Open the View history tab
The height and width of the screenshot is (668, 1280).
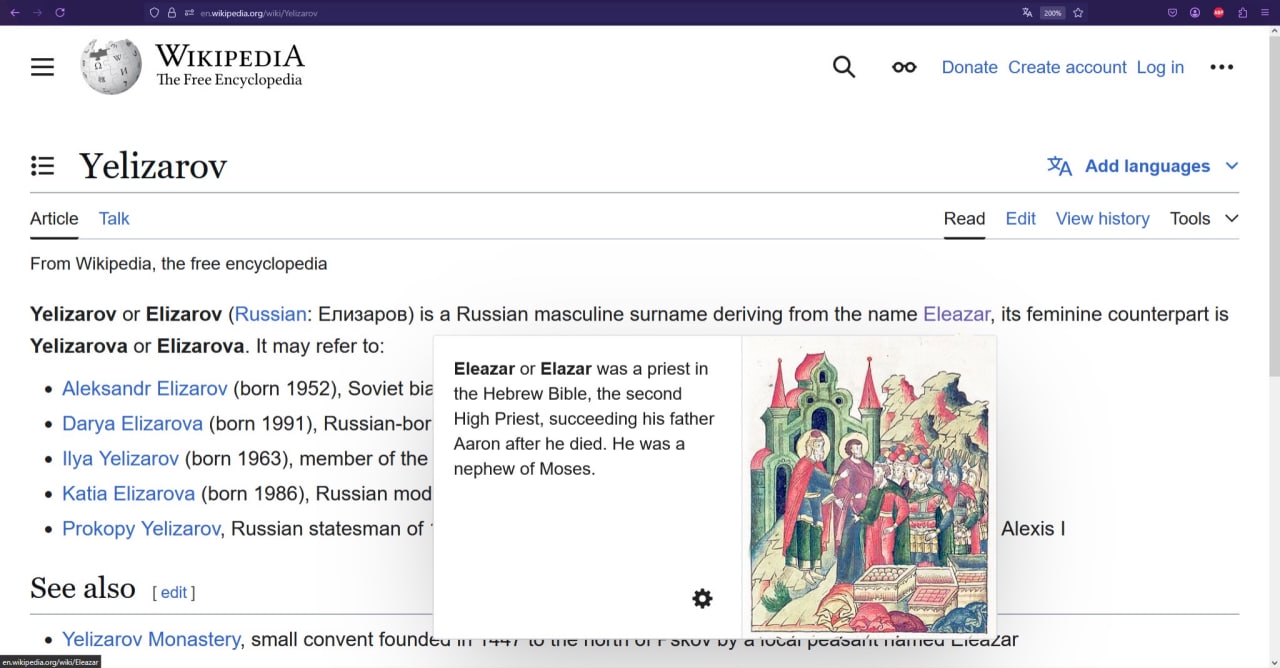pyautogui.click(x=1103, y=218)
